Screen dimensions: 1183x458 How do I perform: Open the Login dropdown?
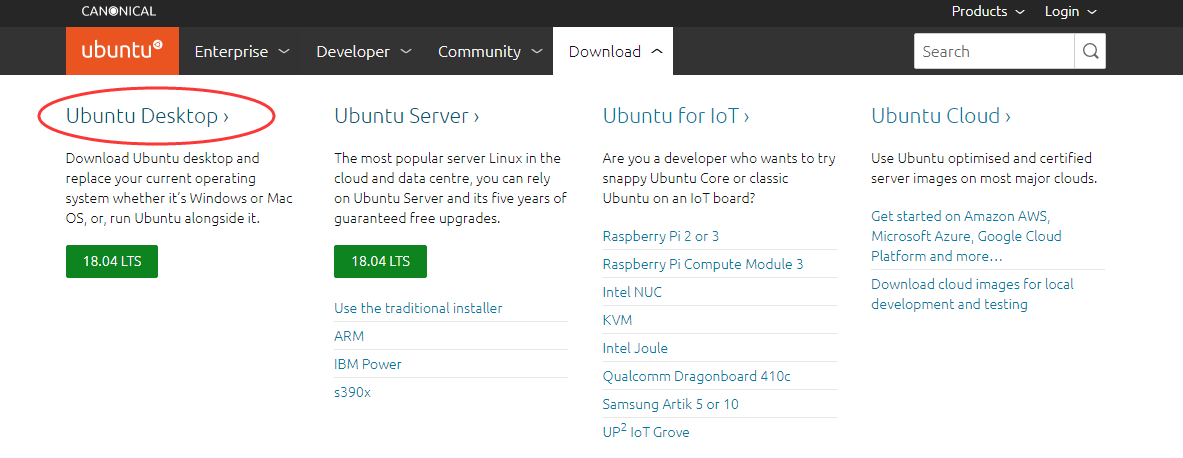(x=1070, y=12)
